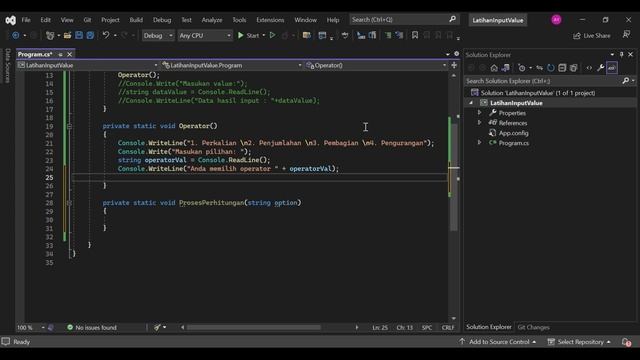Save the current file with Save icon
Screen dimensions: 640x360
[x=79, y=36]
